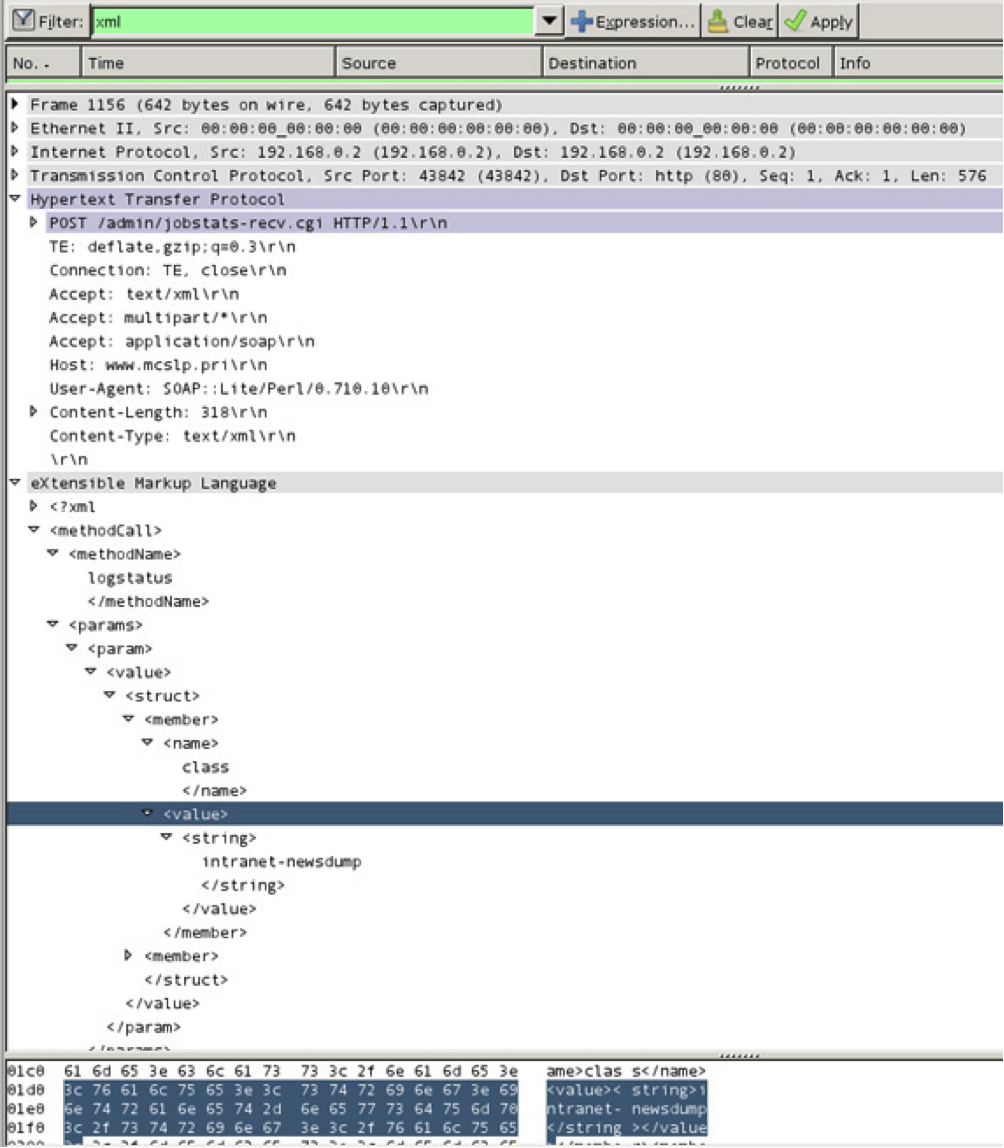Expand the <?xml declaration node
Viewport: 1004px width, 1148px height.
33,507
